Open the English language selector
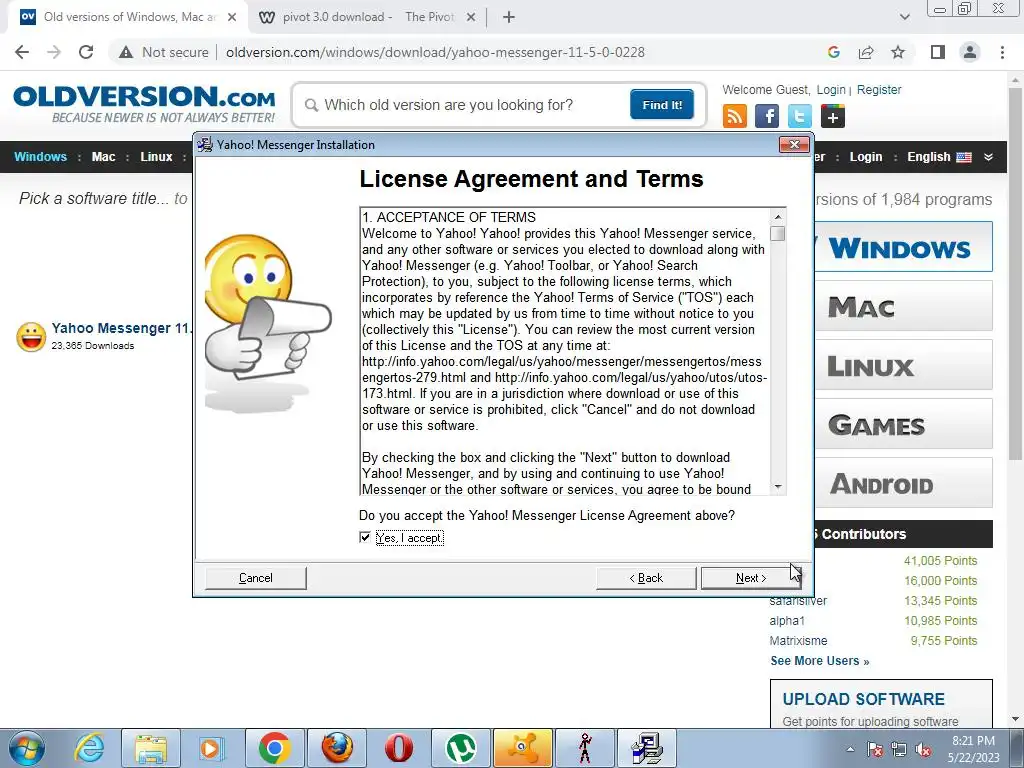Screen dimensions: 1024x768 click(939, 157)
